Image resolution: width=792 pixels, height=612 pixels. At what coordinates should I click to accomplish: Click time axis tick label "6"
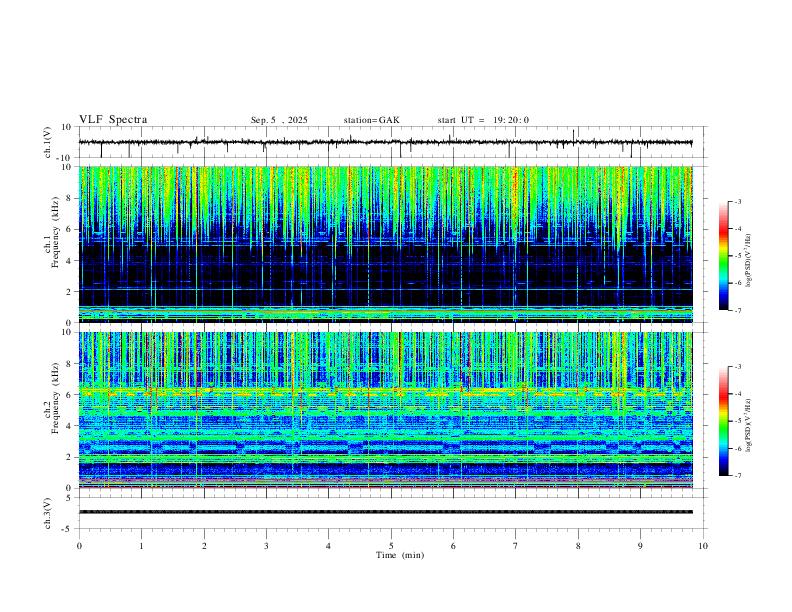(x=453, y=546)
